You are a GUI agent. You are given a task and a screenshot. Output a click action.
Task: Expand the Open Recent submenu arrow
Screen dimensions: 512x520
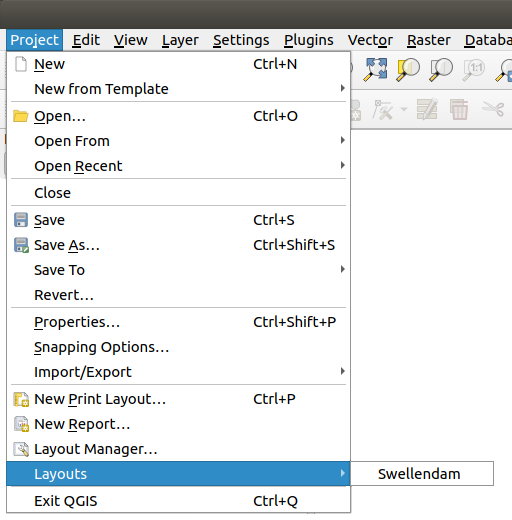click(342, 165)
